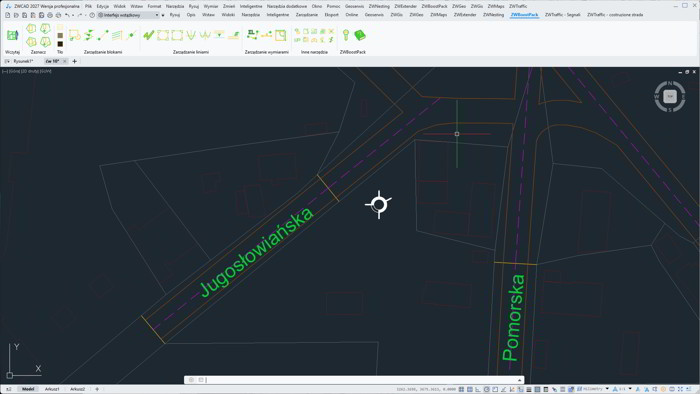700x394 pixels.
Task: Switch to the Arkusz1 layout tab
Action: click(x=52, y=389)
